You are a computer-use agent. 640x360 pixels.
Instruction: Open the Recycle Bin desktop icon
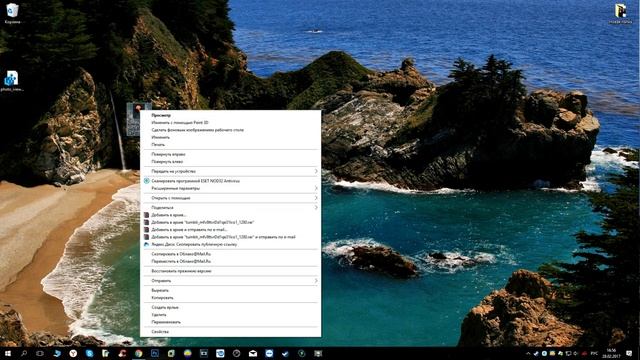tap(12, 13)
